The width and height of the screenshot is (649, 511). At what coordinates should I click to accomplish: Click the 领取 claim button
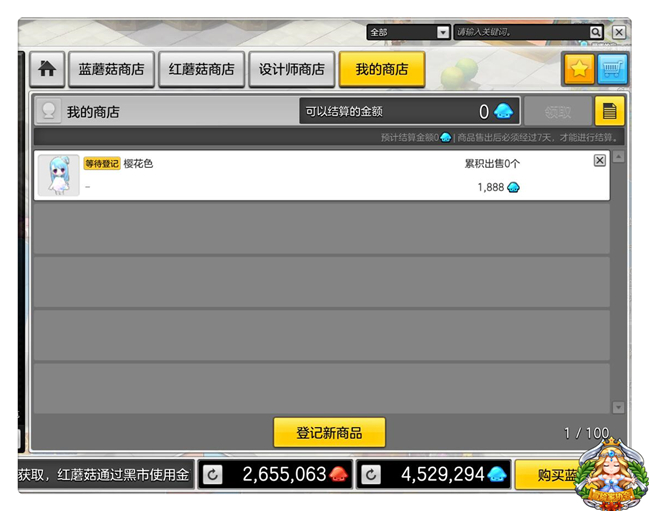557,112
